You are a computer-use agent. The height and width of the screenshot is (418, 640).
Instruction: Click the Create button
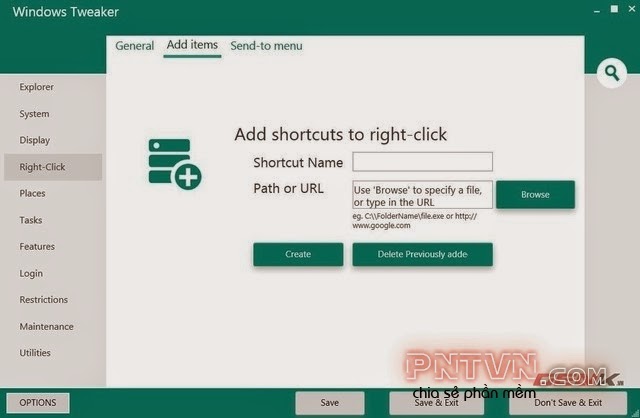point(298,254)
